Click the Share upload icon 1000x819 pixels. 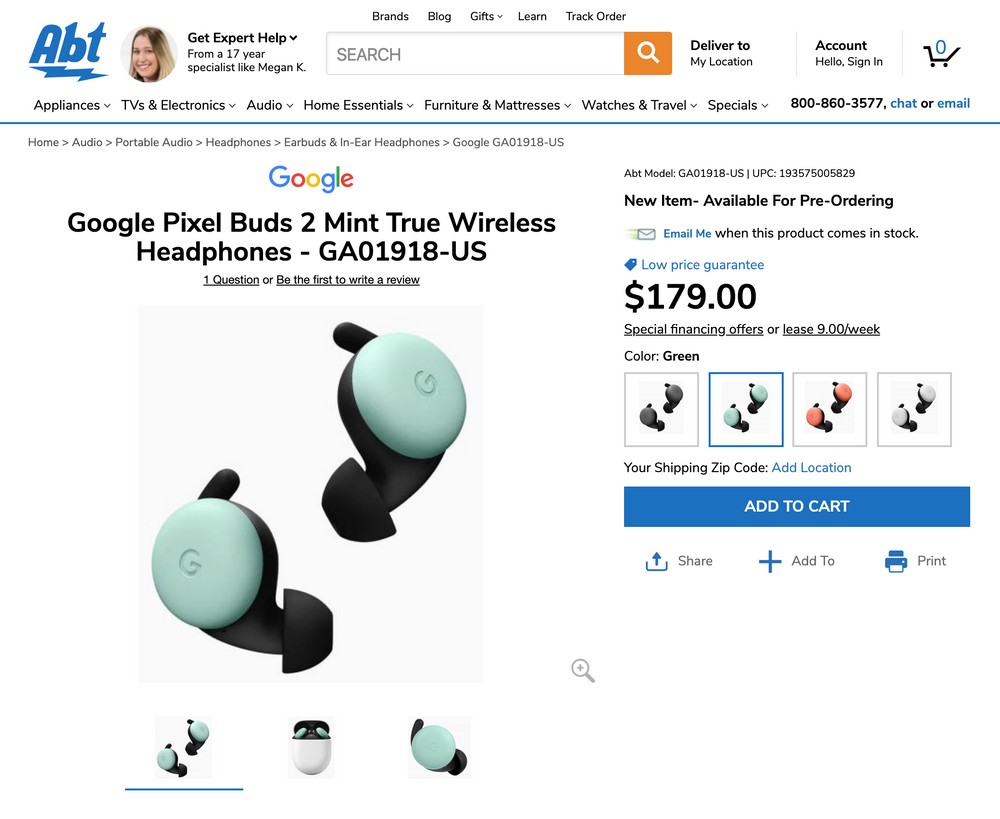656,561
